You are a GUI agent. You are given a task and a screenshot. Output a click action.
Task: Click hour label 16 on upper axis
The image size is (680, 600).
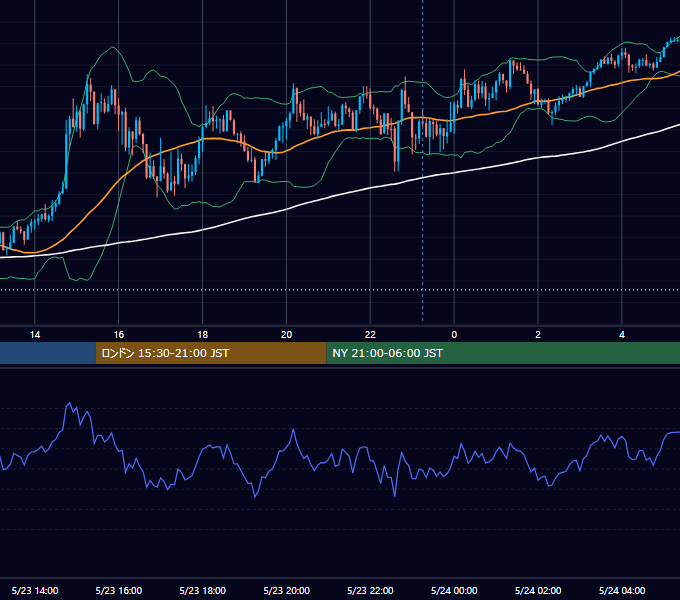[x=118, y=335]
